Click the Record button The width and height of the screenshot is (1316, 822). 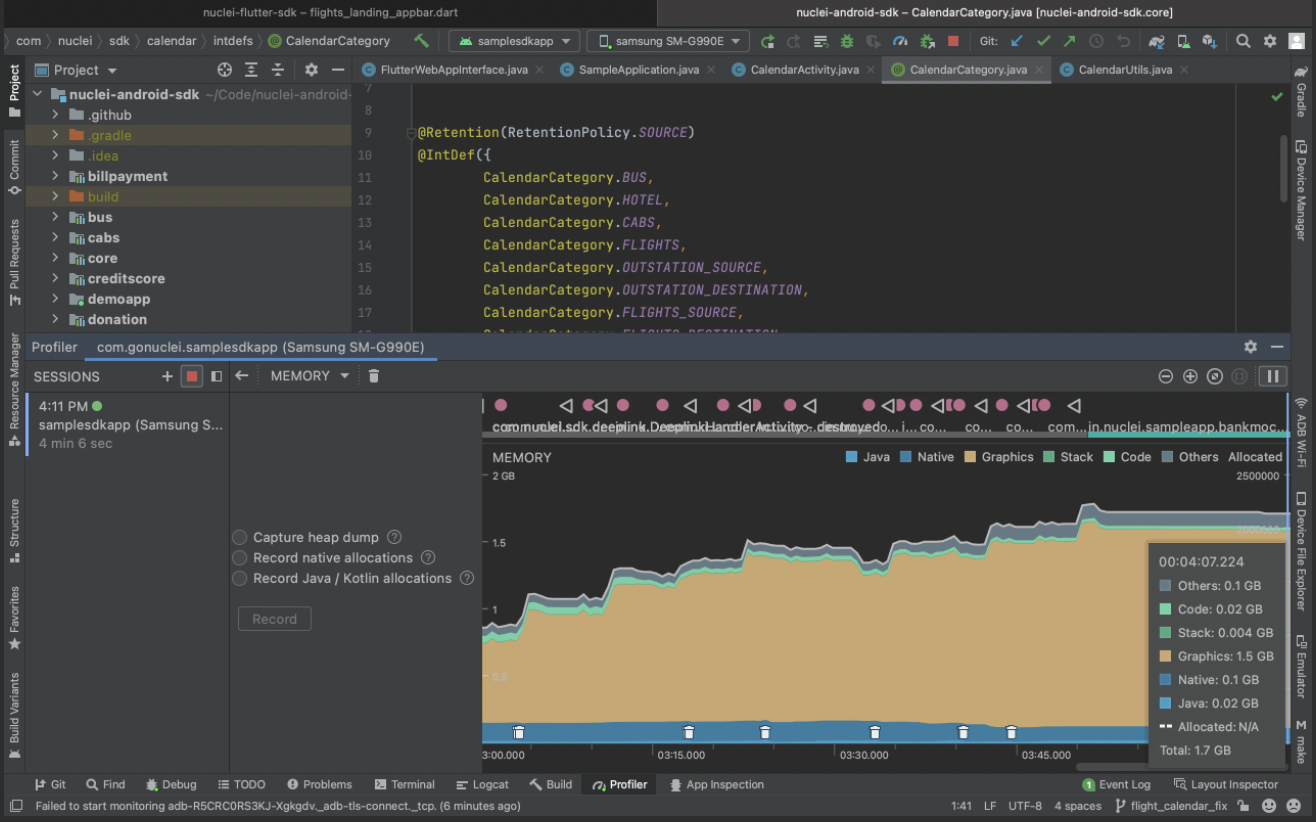pos(274,619)
